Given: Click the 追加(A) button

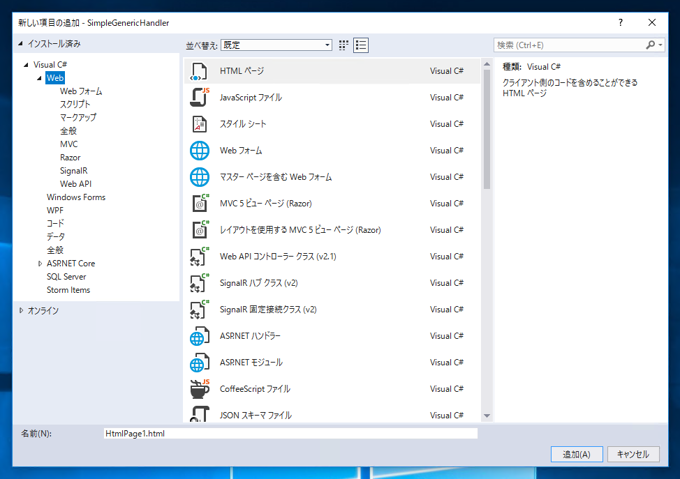Looking at the screenshot, I should click(x=576, y=454).
